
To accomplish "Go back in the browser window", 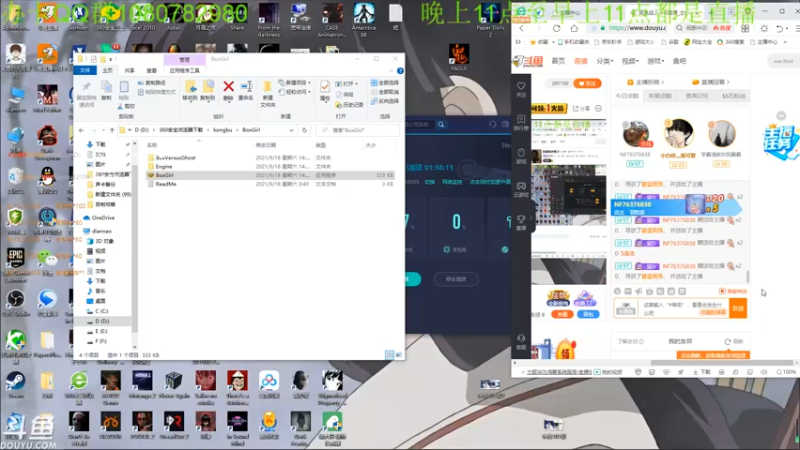I will tap(521, 28).
